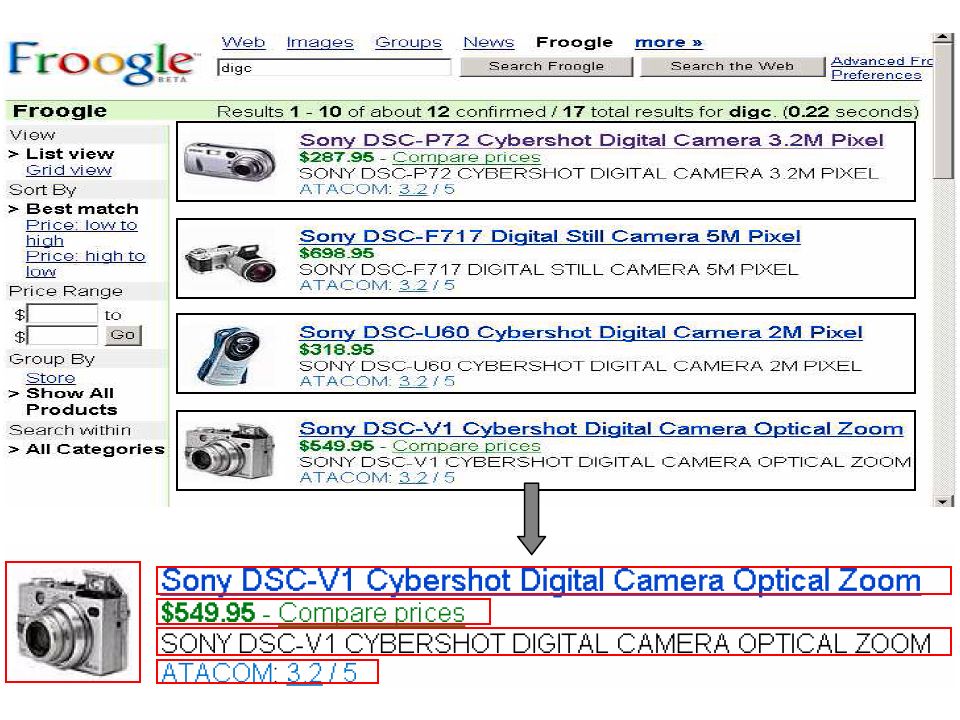Open Sony DSC-P72 Cybershot title link
960x720 pixels.
(591, 140)
